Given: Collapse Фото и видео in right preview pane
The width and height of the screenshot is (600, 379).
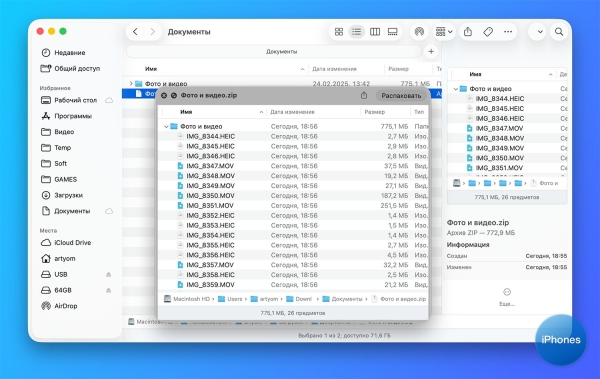Looking at the screenshot, I should (x=455, y=89).
